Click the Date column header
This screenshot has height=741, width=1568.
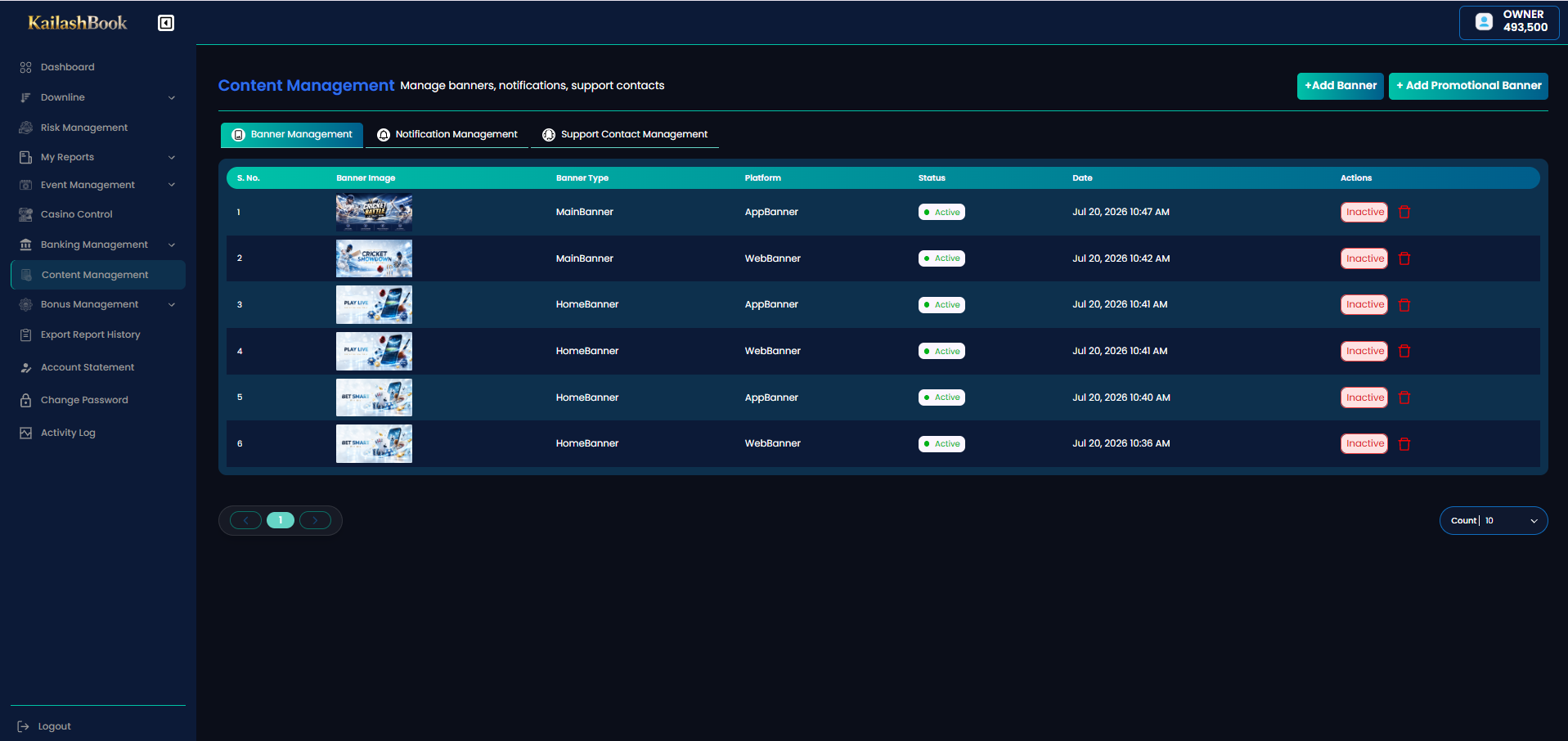tap(1082, 178)
